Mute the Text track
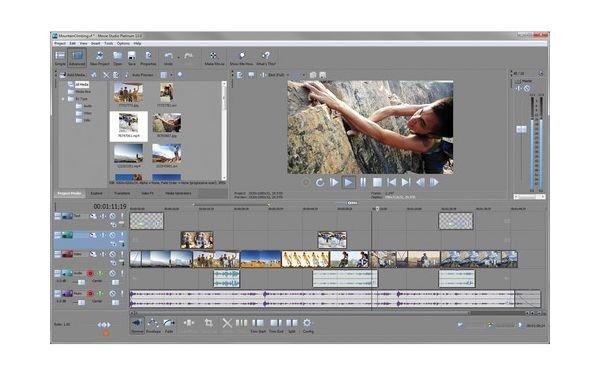The height and width of the screenshot is (377, 600). point(112,216)
